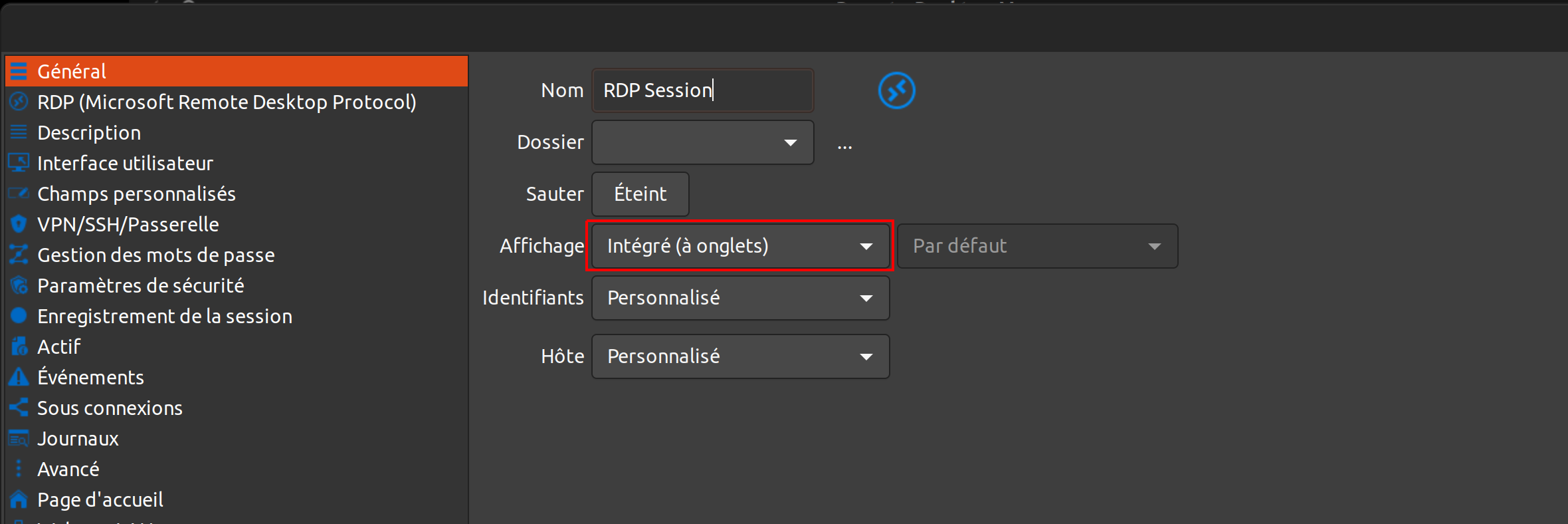Select RDP (Microsoft Remote Desktop Protocol) section

click(x=227, y=102)
